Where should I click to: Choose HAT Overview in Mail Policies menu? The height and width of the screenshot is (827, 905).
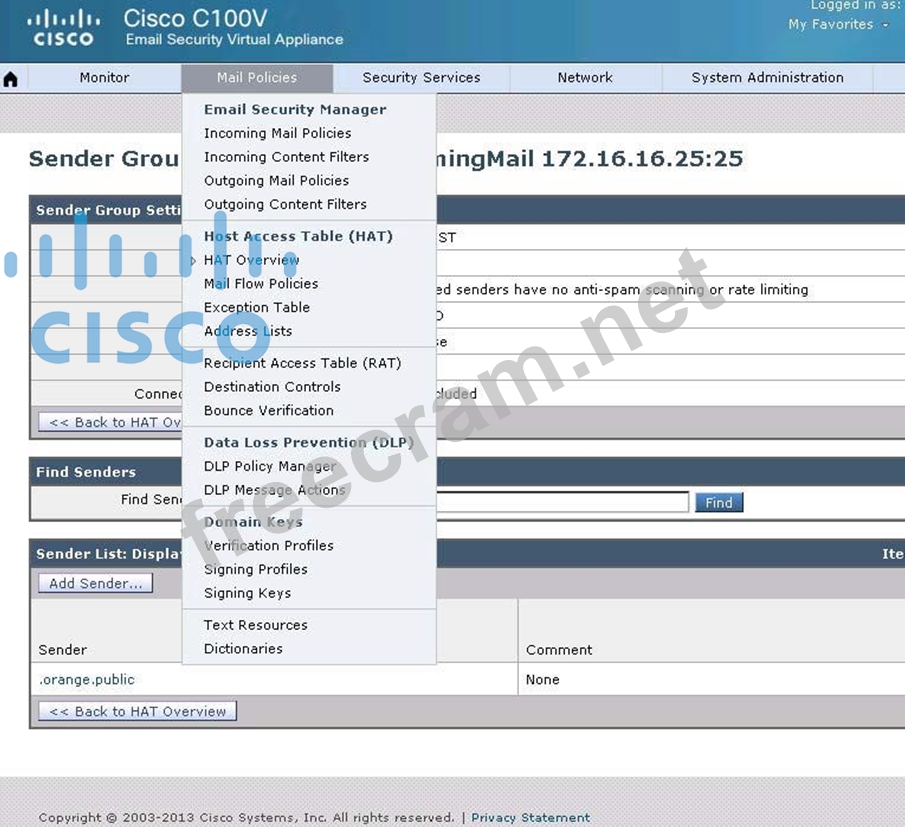tap(251, 260)
